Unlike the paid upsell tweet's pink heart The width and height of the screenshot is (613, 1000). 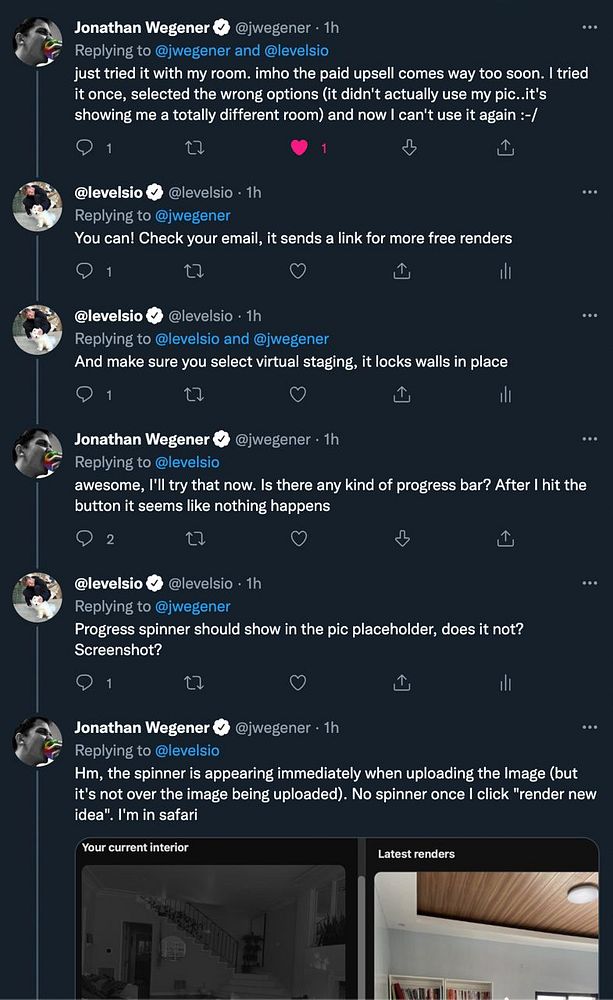pos(298,148)
